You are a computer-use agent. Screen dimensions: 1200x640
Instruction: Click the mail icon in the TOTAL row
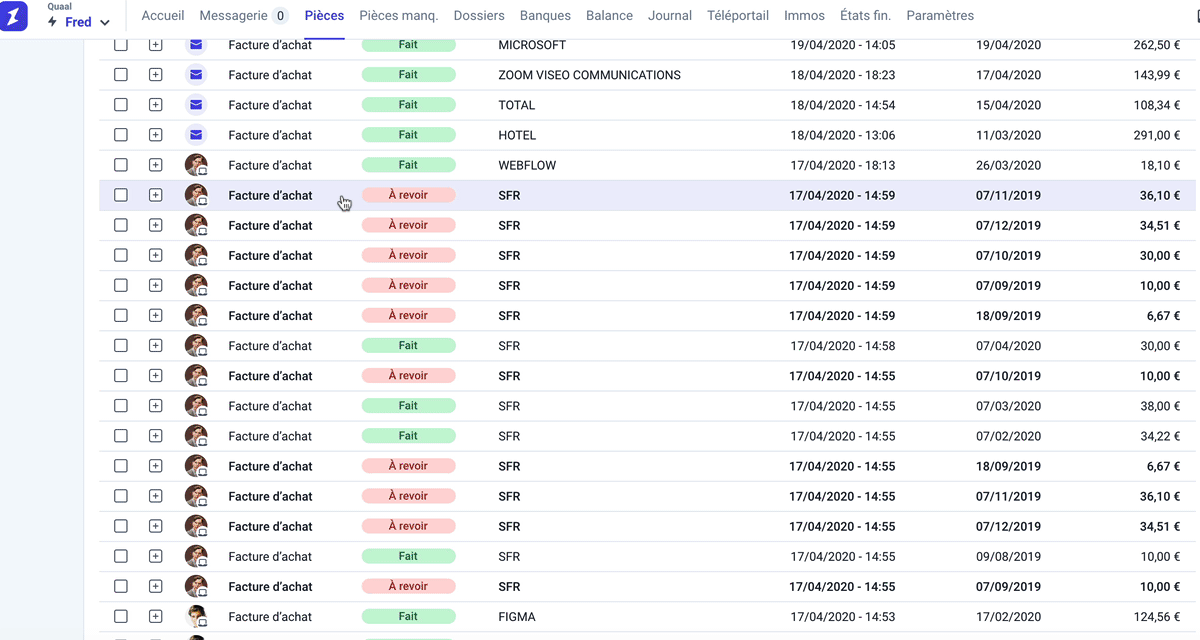point(196,105)
